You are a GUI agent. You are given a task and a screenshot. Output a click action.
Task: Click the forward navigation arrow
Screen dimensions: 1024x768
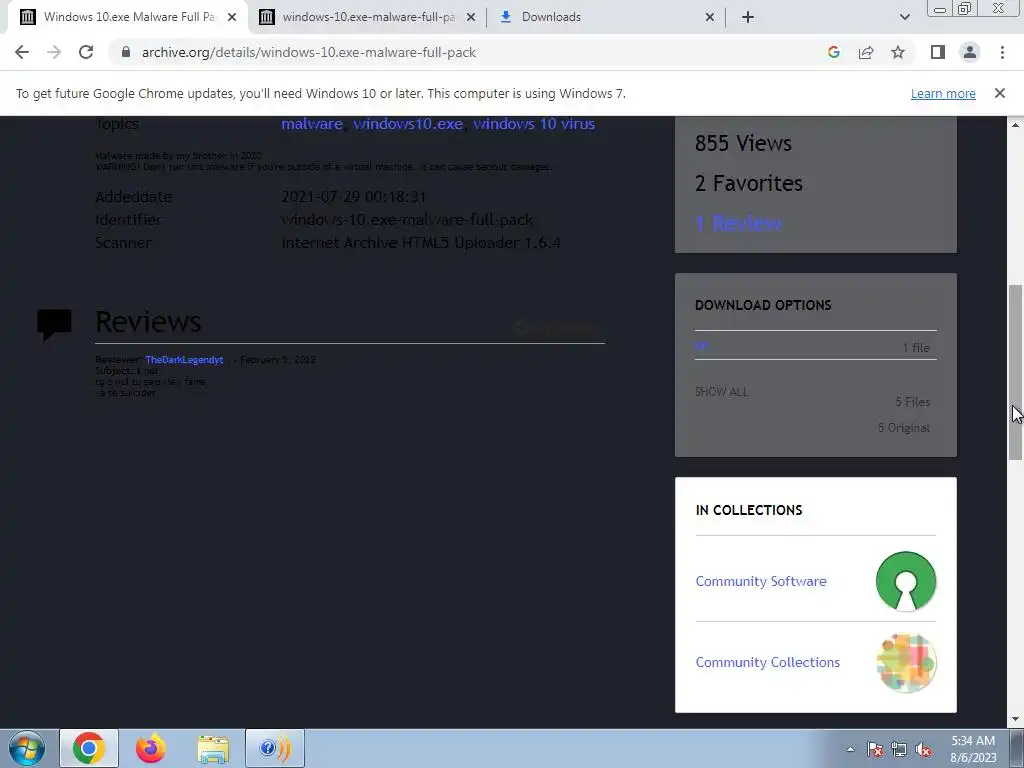[x=54, y=52]
